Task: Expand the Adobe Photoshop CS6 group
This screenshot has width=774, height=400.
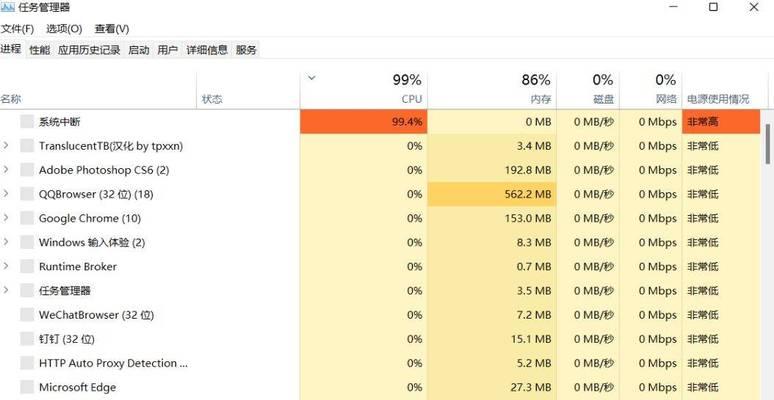Action: click(6, 170)
